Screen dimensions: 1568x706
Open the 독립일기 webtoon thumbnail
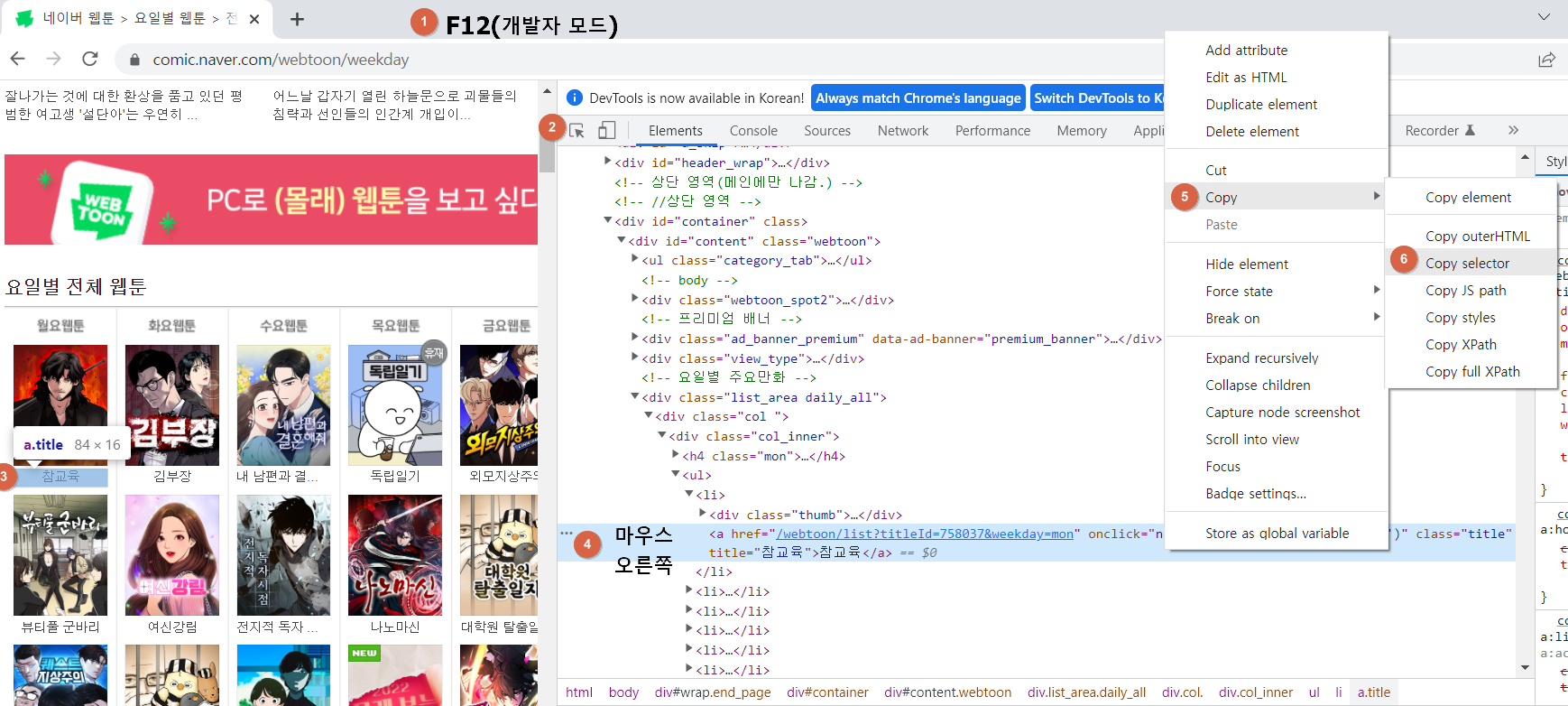coord(395,405)
